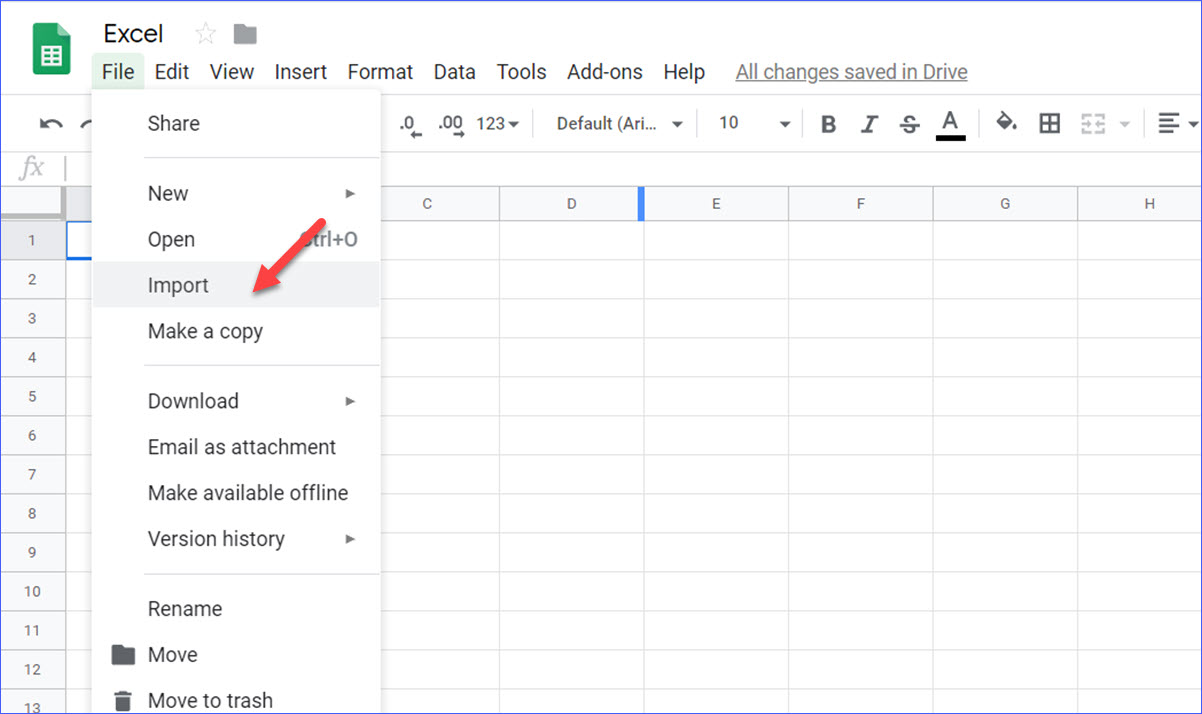Viewport: 1202px width, 714px height.
Task: Open the fill color tool
Action: tap(1006, 123)
